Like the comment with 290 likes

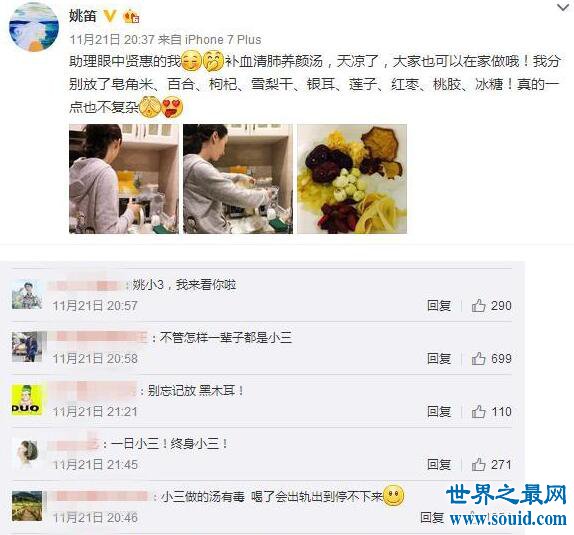point(479,305)
